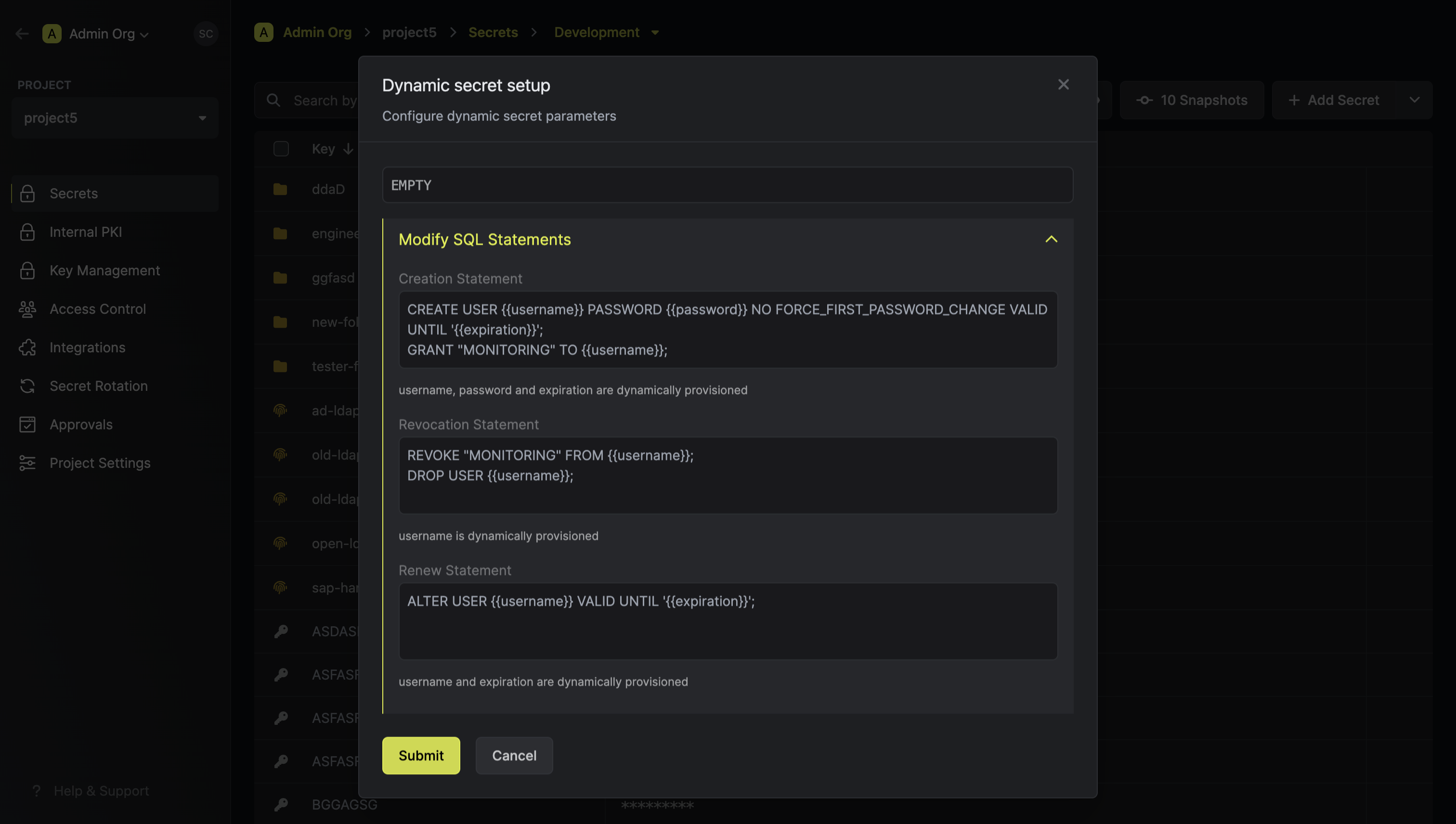Open Integrations section
The width and height of the screenshot is (1456, 824).
click(115, 347)
